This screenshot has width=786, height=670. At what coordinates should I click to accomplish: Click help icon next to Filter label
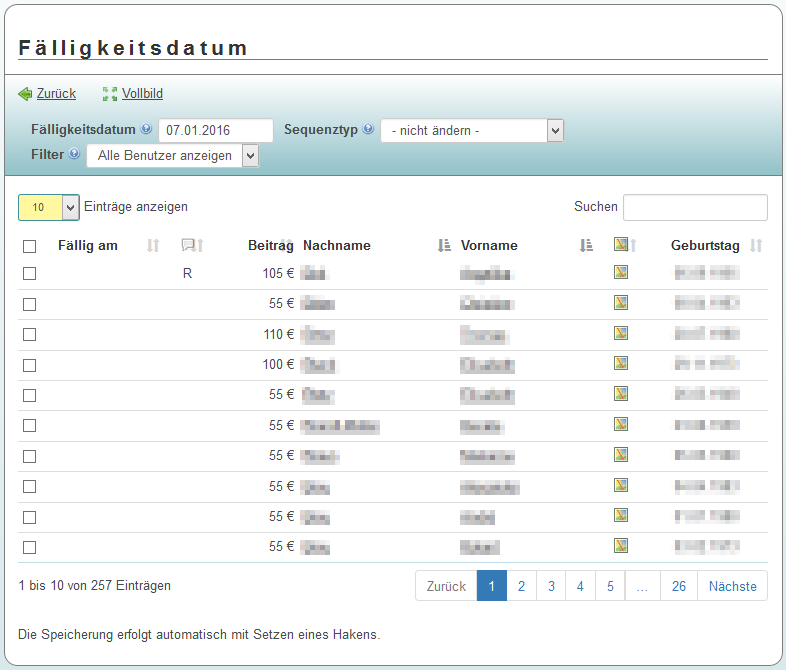pyautogui.click(x=74, y=155)
